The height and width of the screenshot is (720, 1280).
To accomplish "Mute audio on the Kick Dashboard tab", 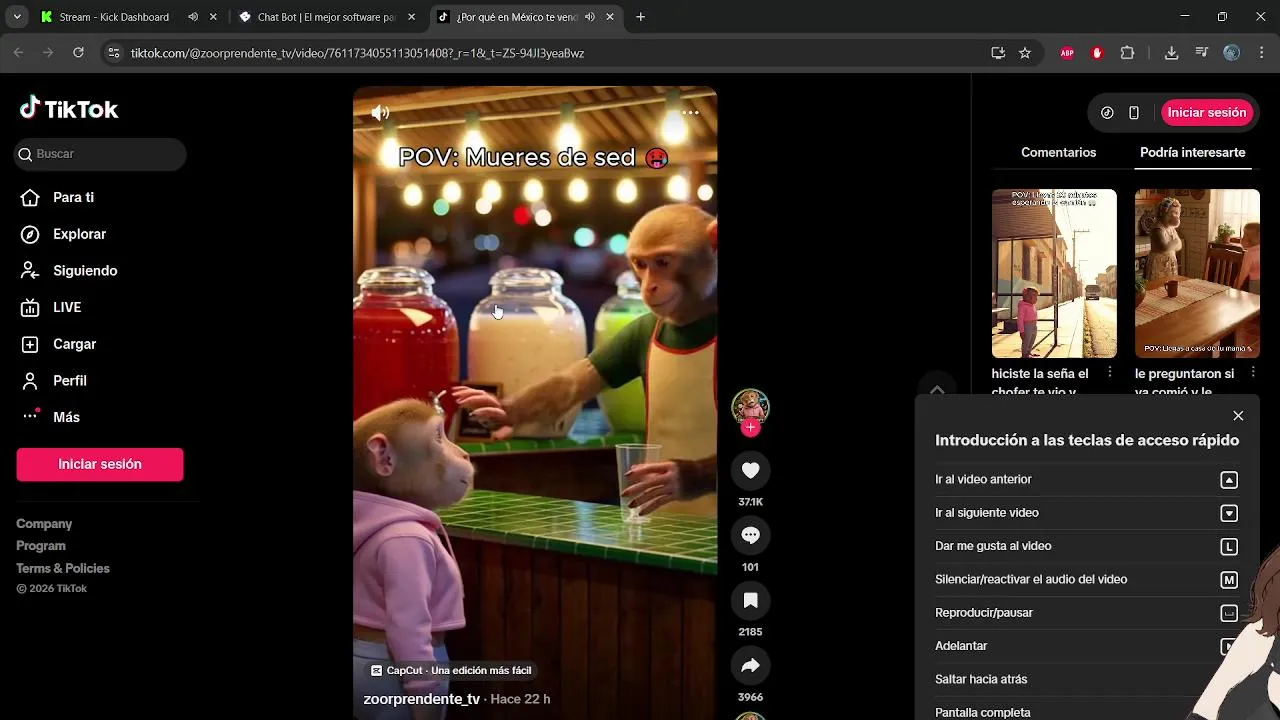I will pos(192,17).
